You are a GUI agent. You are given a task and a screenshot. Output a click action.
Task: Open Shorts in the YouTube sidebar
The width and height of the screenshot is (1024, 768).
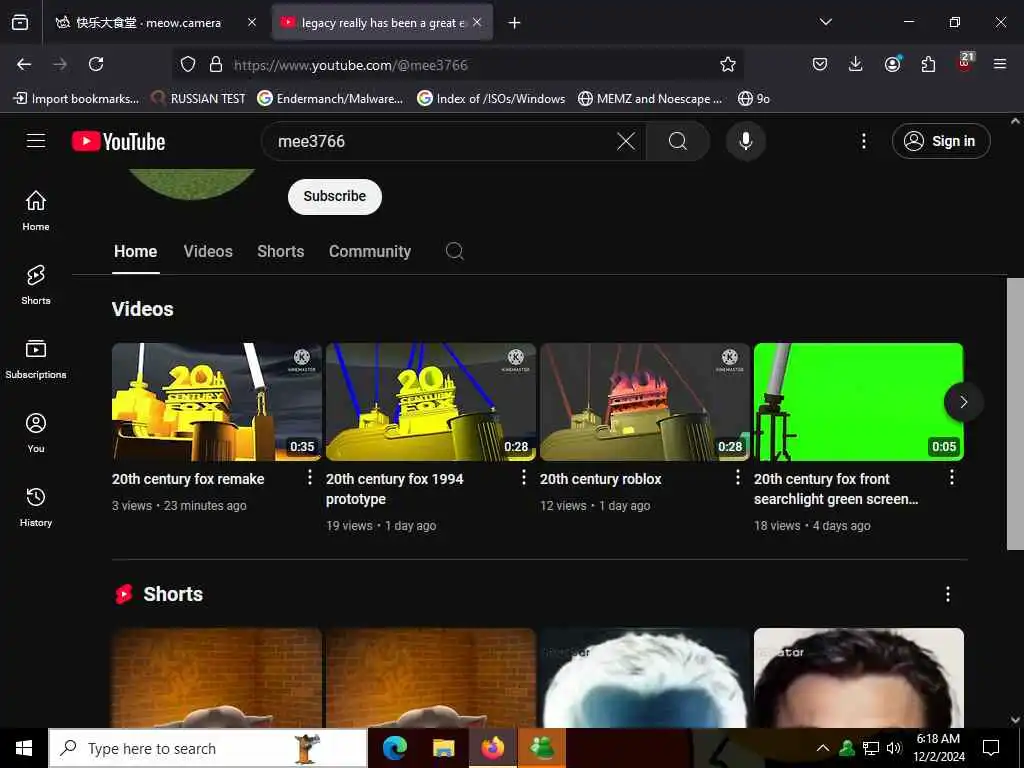[x=36, y=285]
